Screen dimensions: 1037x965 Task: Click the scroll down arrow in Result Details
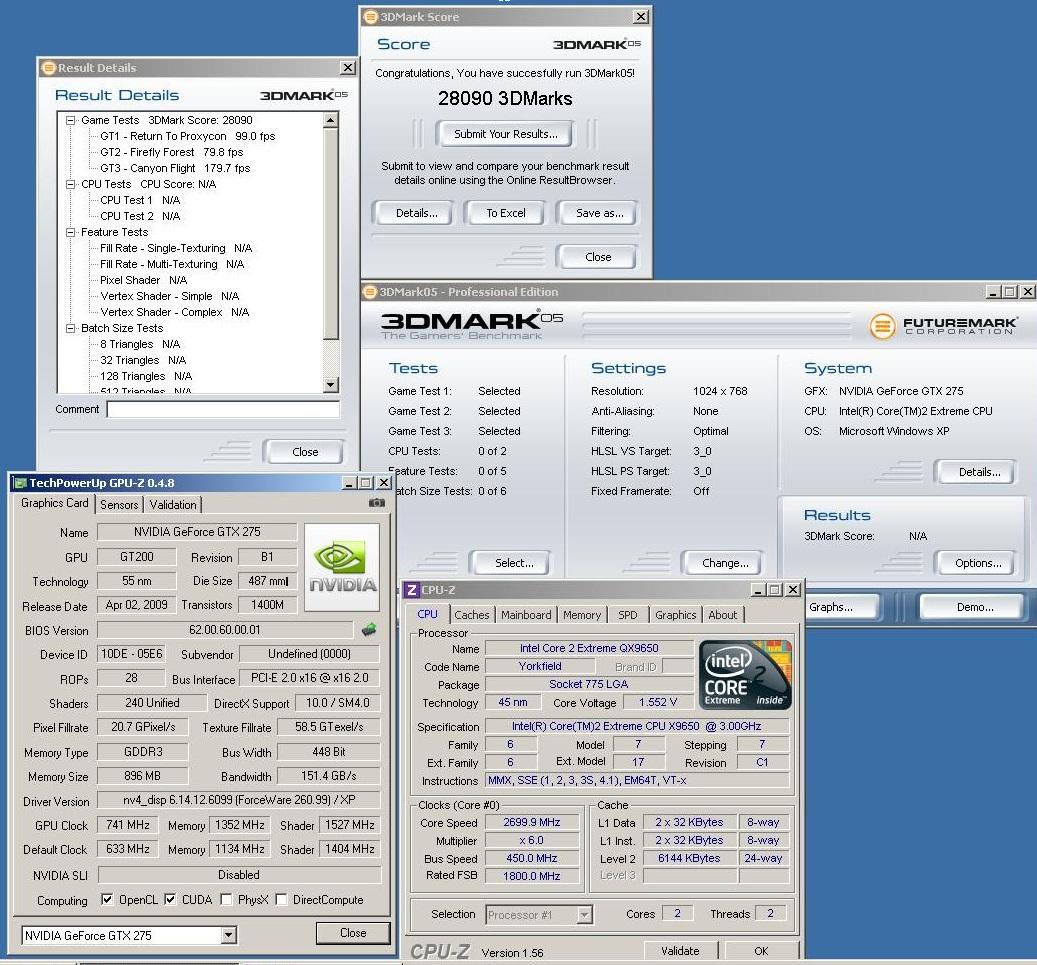(331, 385)
